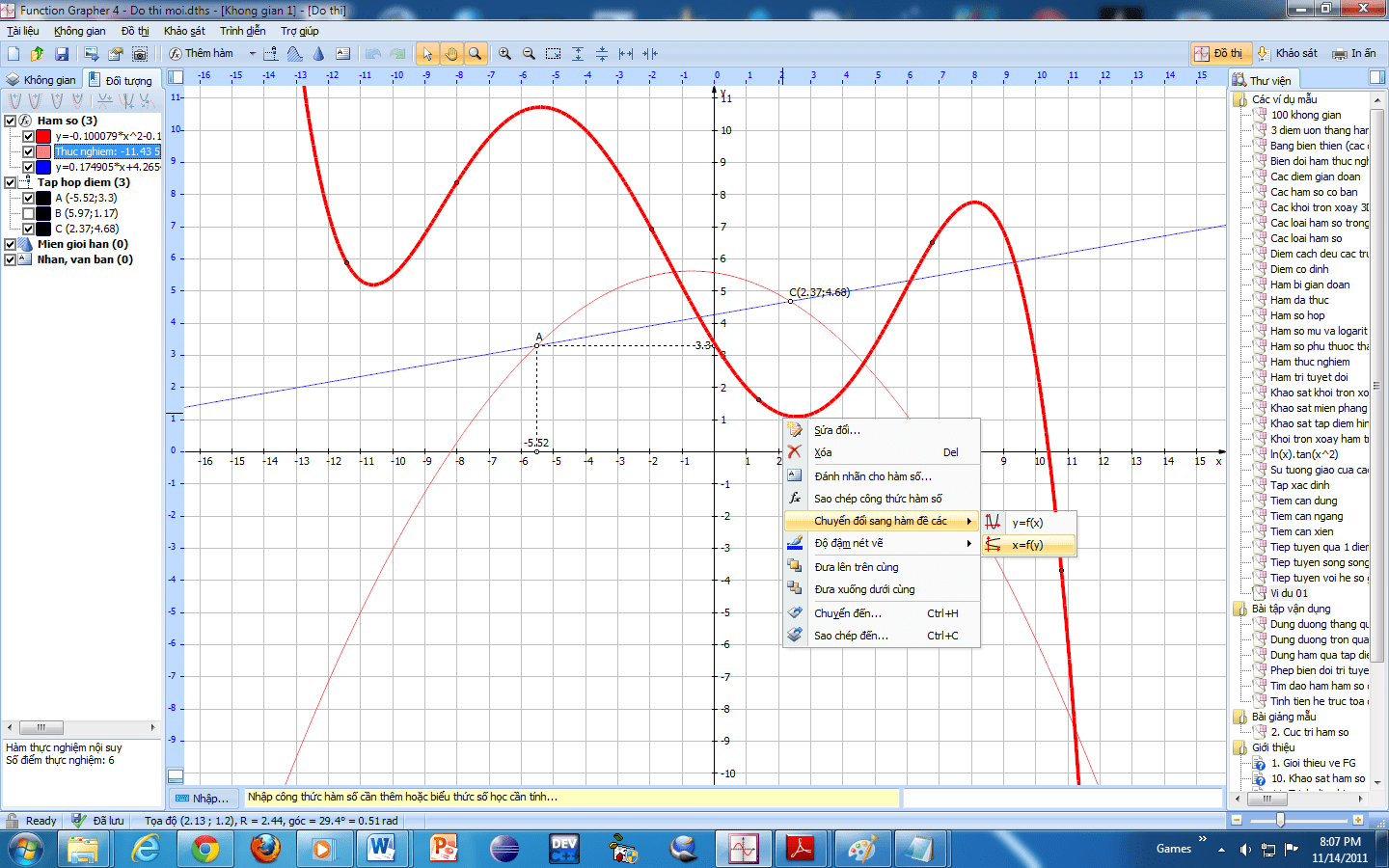
Task: Uncheck the y=-0.100079*x^2 function checkbox
Action: 28,136
